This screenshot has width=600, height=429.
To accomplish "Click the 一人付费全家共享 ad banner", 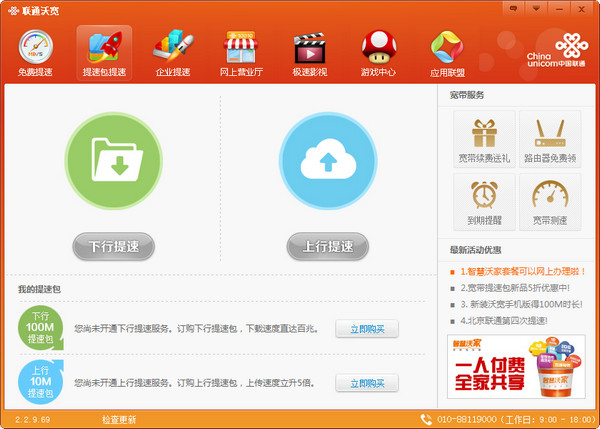I will (516, 367).
